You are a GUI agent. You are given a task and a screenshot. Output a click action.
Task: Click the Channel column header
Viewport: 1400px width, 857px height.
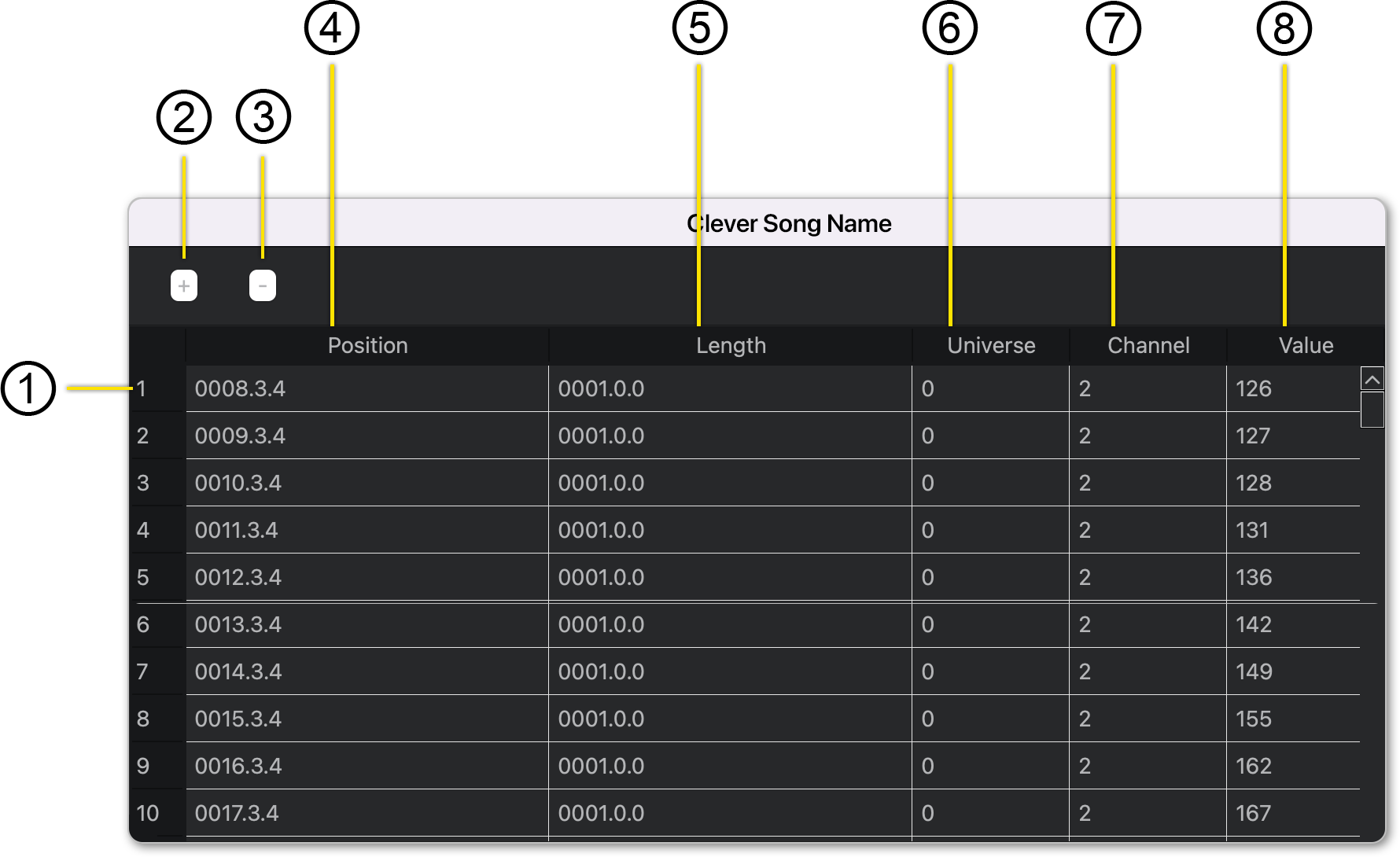click(1148, 346)
